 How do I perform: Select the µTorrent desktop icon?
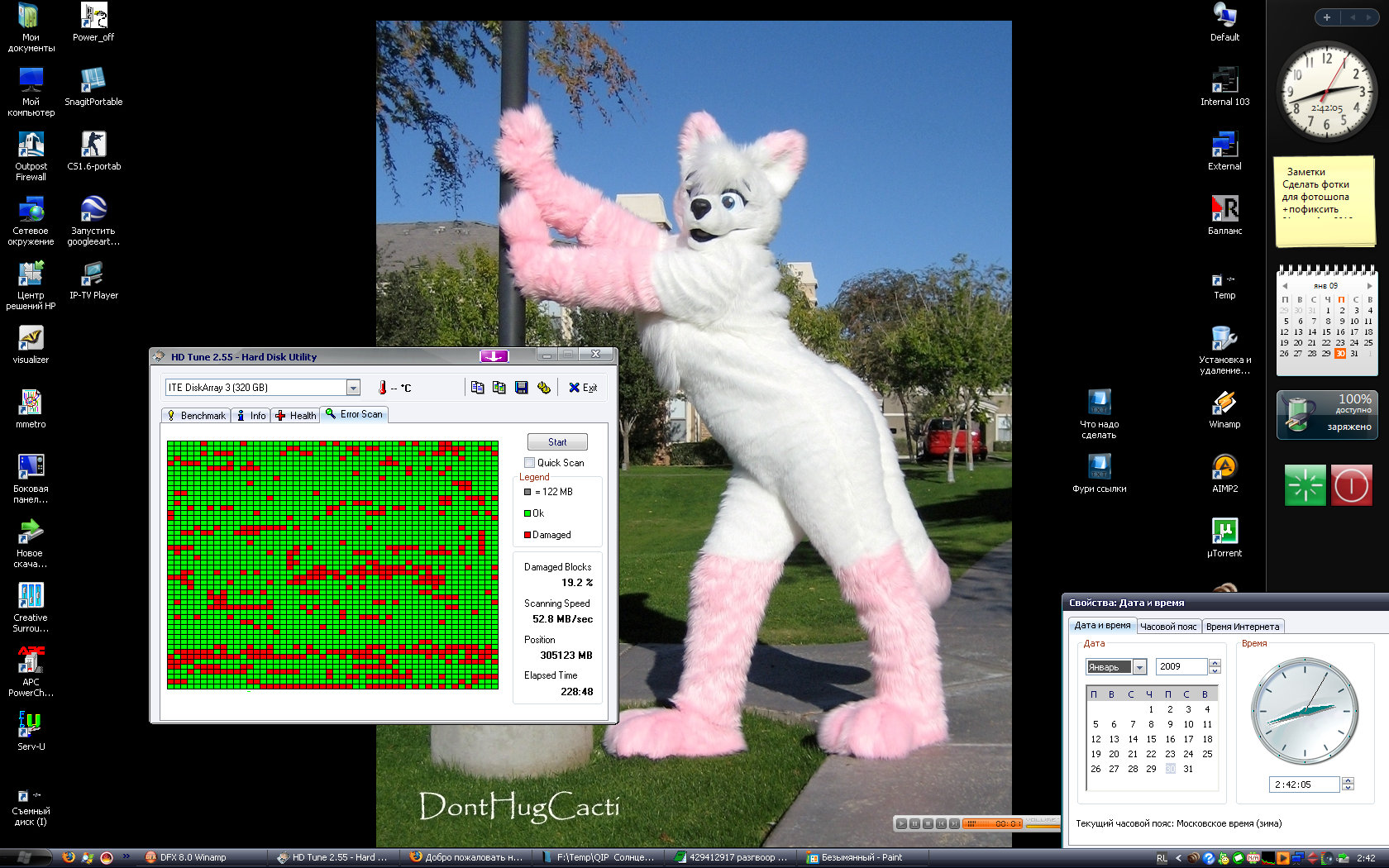(x=1224, y=538)
